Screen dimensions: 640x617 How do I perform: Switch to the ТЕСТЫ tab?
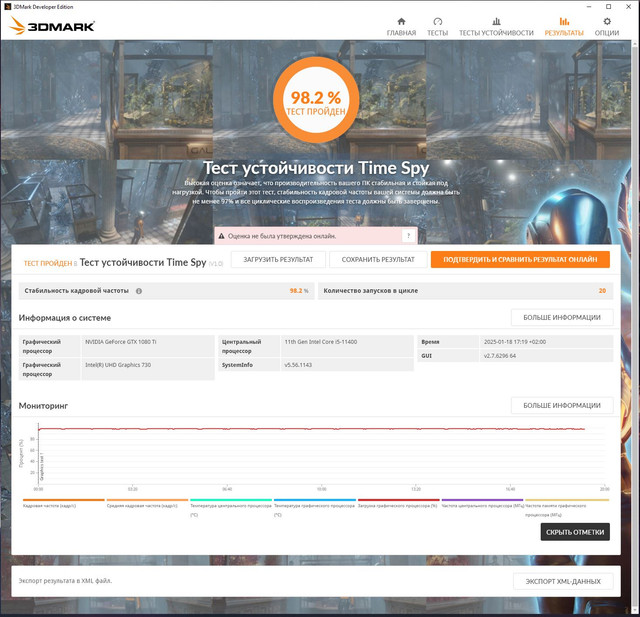(437, 27)
